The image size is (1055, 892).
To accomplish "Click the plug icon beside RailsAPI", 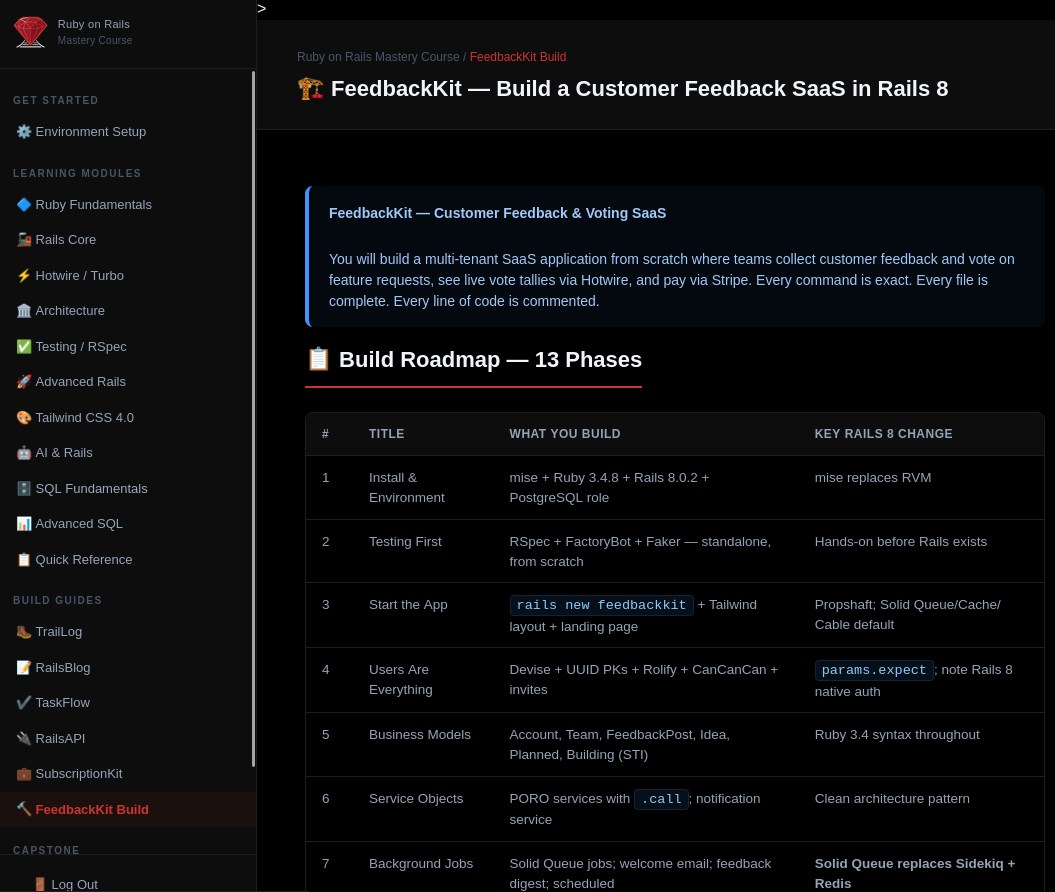I will tap(24, 739).
